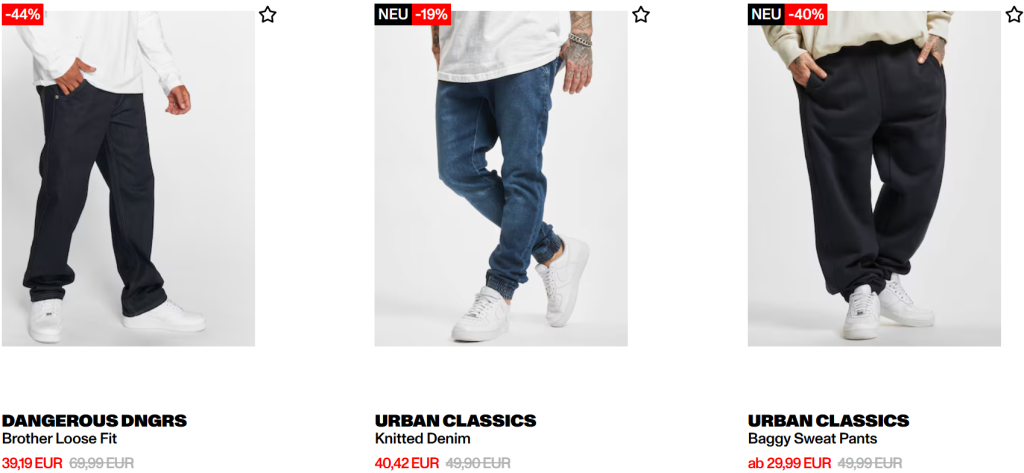This screenshot has height=473, width=1024.
Task: Select the Brother Loose Fit product title
Action: click(59, 439)
